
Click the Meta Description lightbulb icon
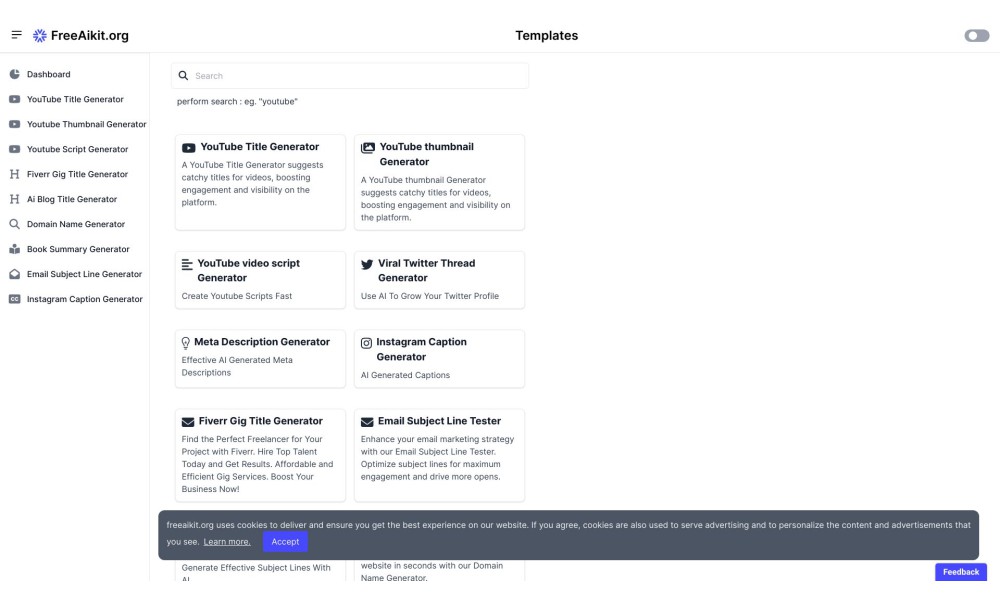pyautogui.click(x=186, y=343)
